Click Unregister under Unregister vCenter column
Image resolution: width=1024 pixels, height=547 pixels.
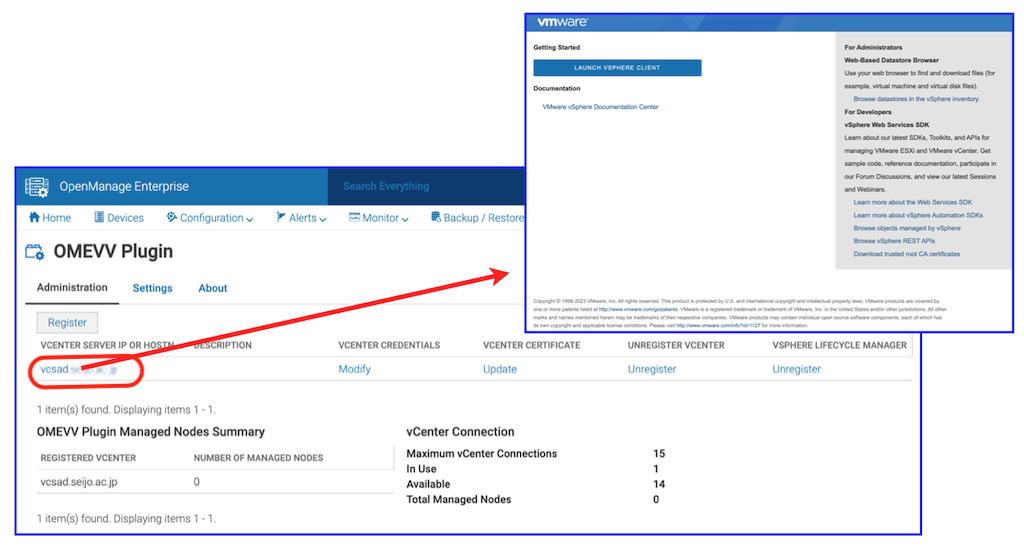[652, 369]
